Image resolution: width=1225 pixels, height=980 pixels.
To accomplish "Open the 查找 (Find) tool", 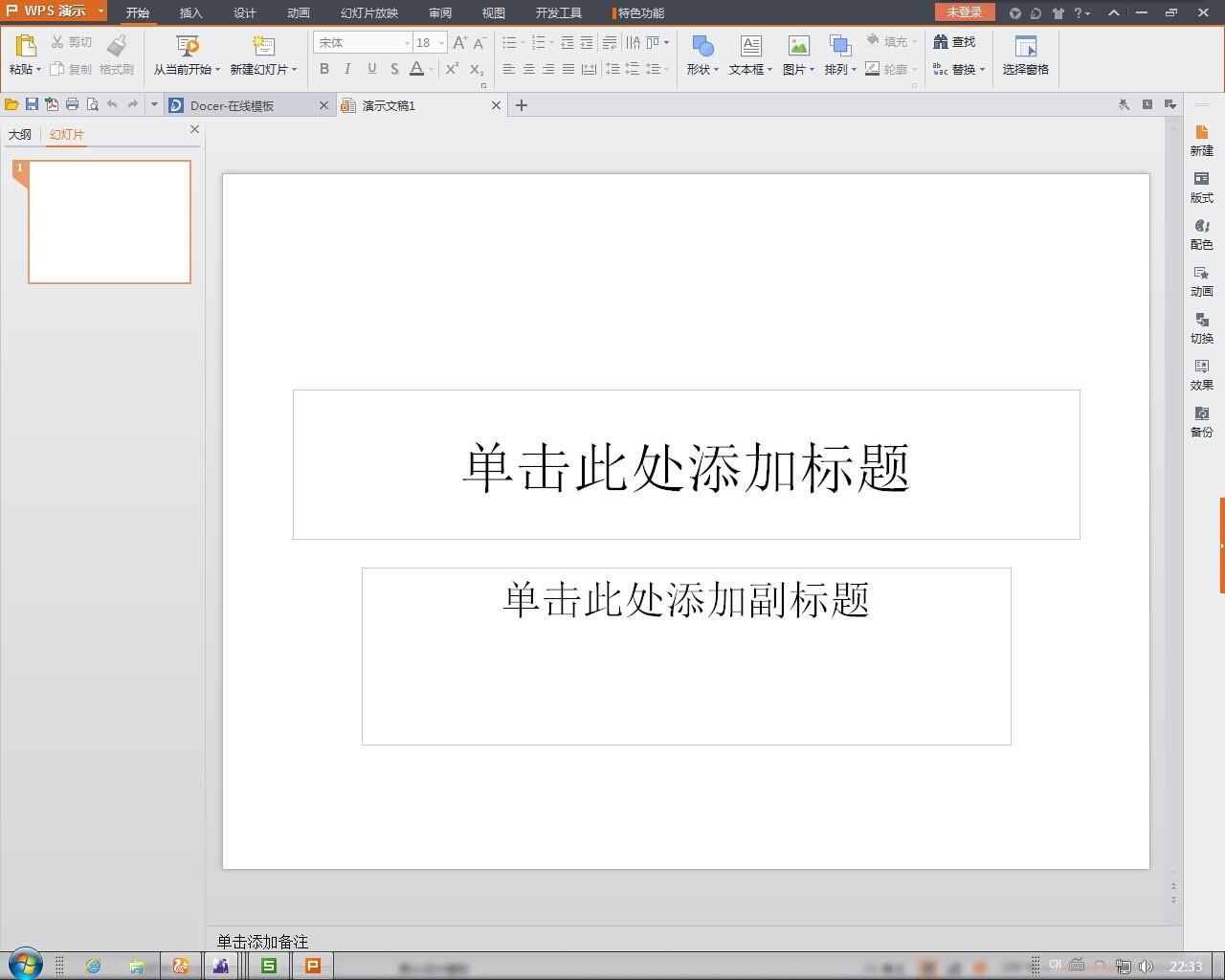I will point(957,42).
